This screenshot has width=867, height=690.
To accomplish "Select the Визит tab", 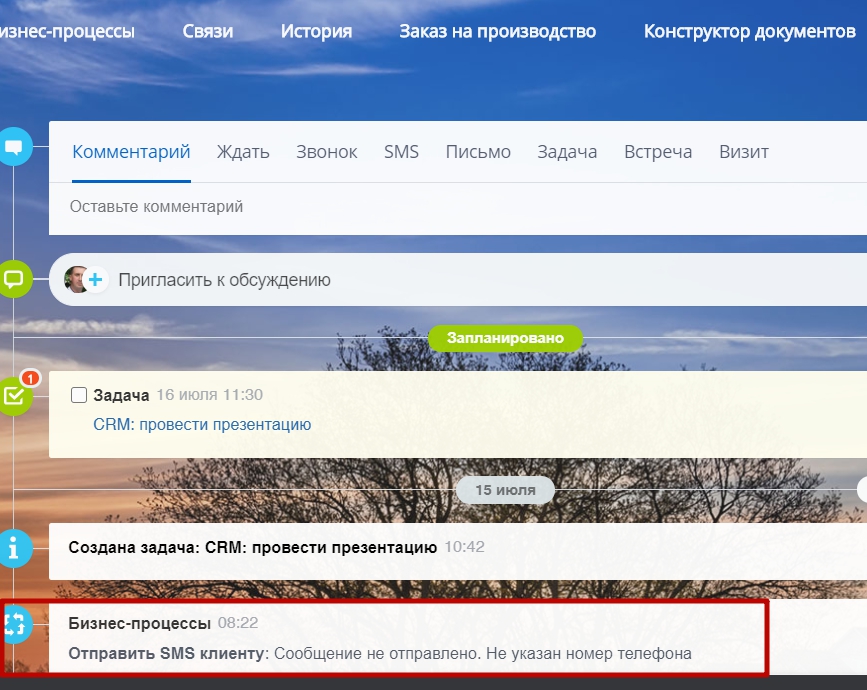I will pos(744,152).
